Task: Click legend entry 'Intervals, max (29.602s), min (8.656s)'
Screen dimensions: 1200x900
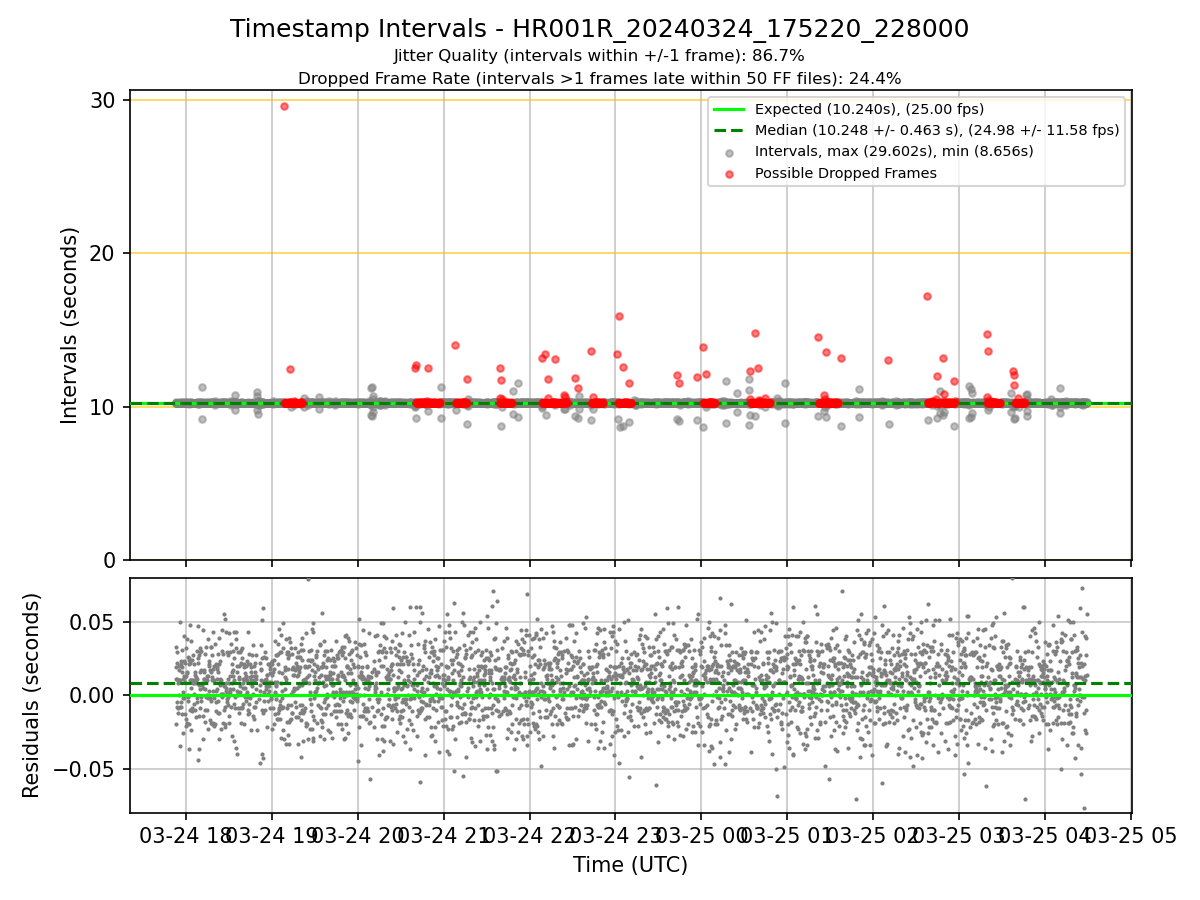Action: [x=894, y=151]
